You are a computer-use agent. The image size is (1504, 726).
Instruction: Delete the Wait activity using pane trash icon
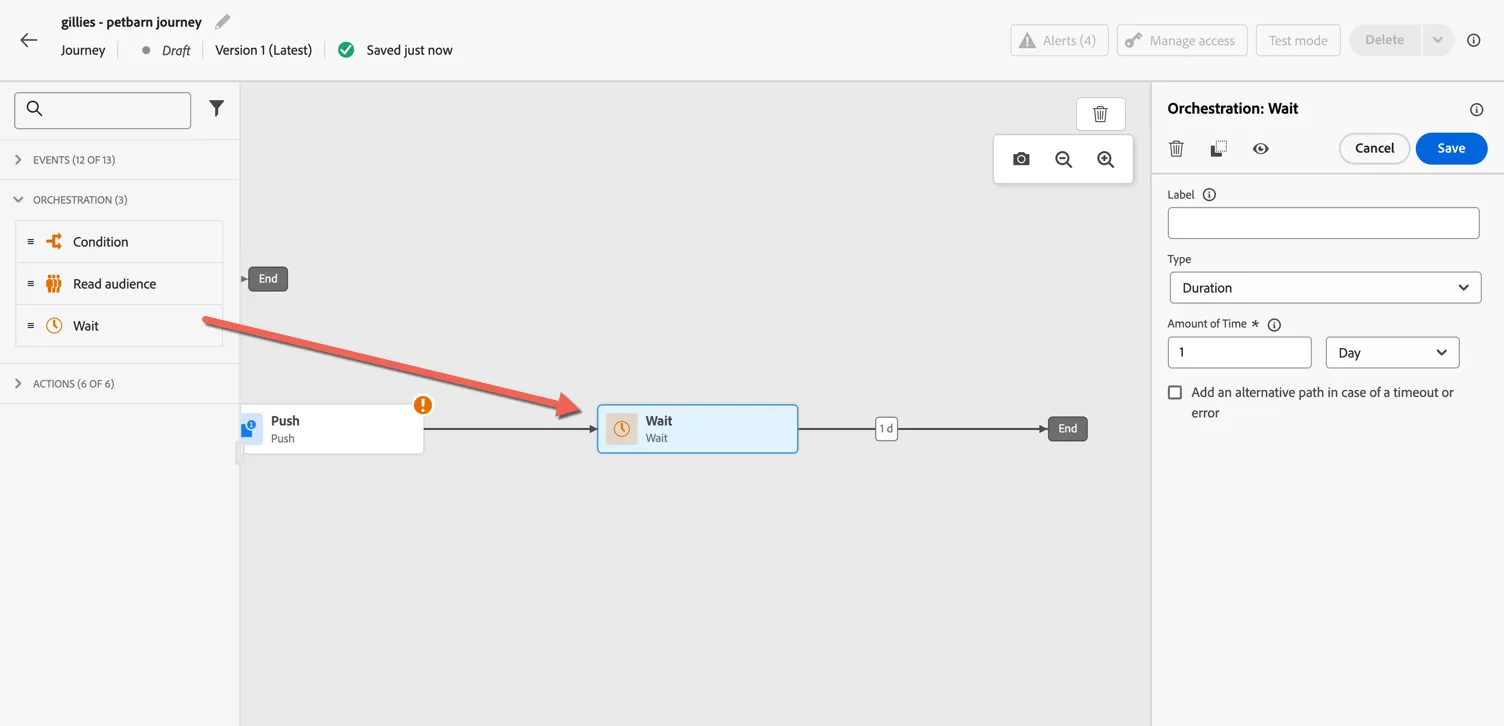coord(1176,148)
